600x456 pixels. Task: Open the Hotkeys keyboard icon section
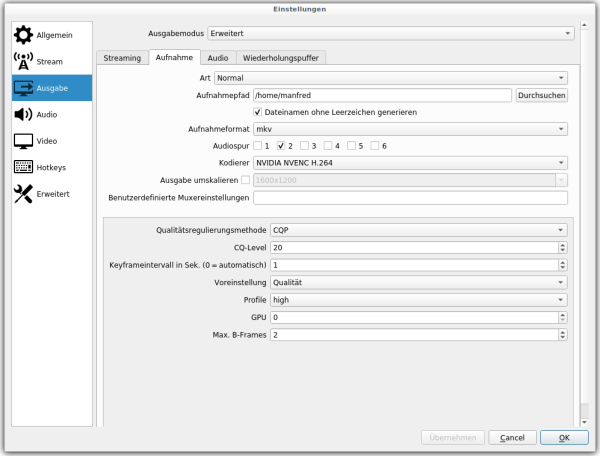pyautogui.click(x=23, y=168)
